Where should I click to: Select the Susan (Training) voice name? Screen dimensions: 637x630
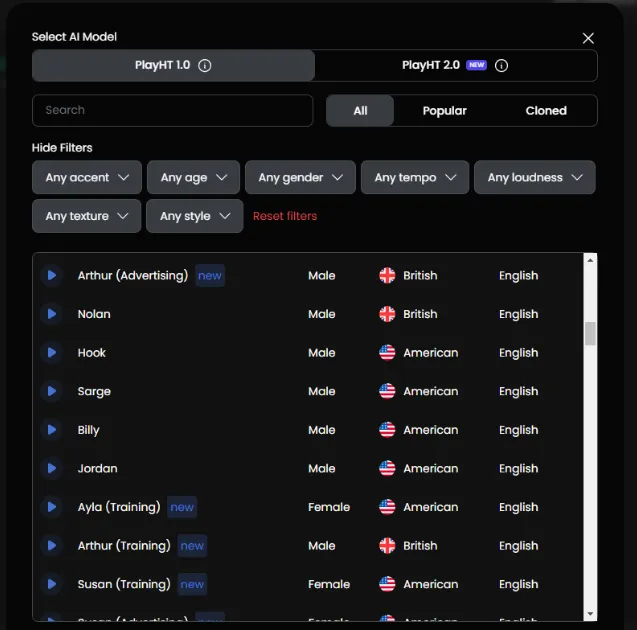pos(124,584)
